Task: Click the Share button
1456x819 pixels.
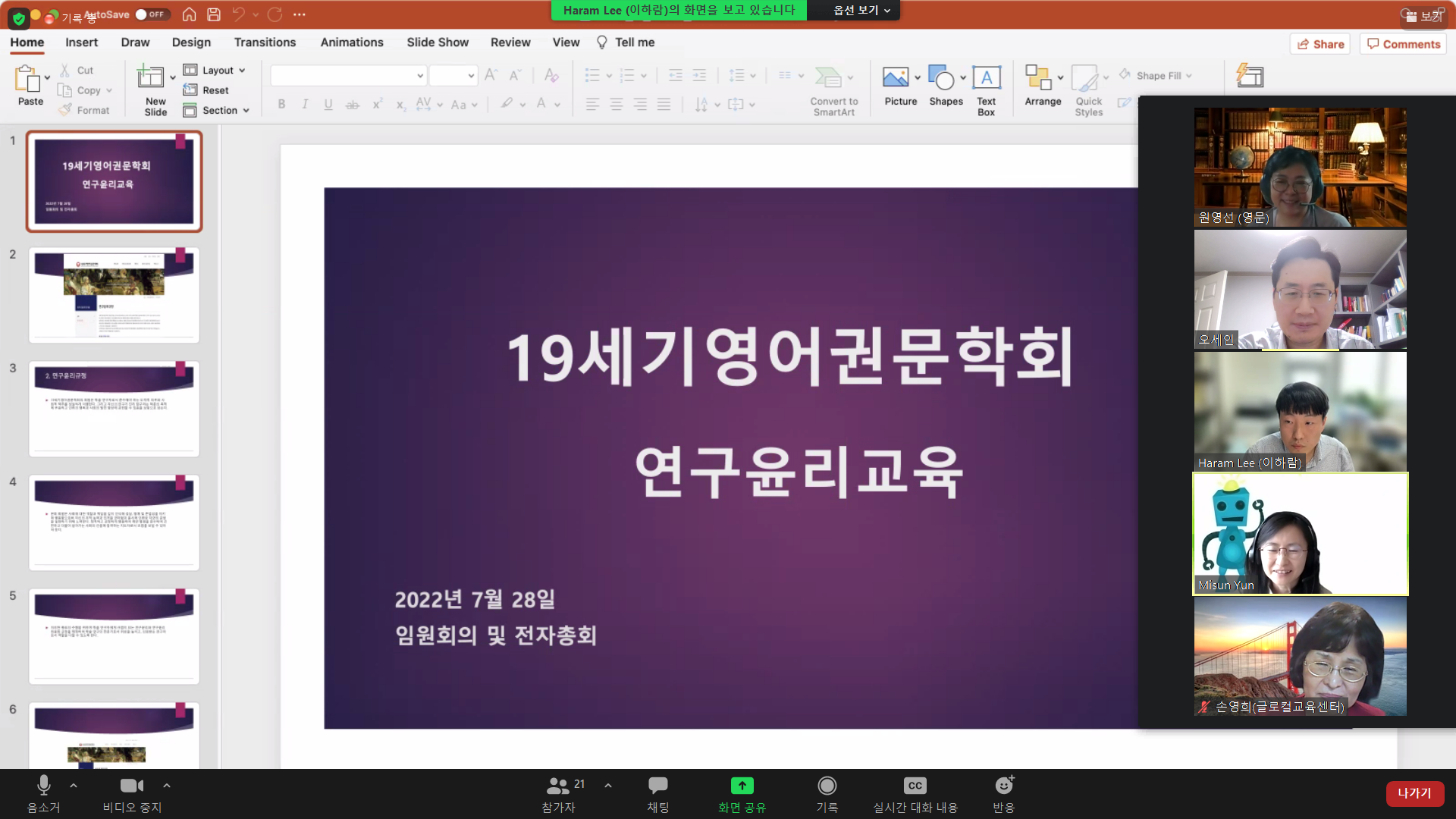Action: 1321,44
